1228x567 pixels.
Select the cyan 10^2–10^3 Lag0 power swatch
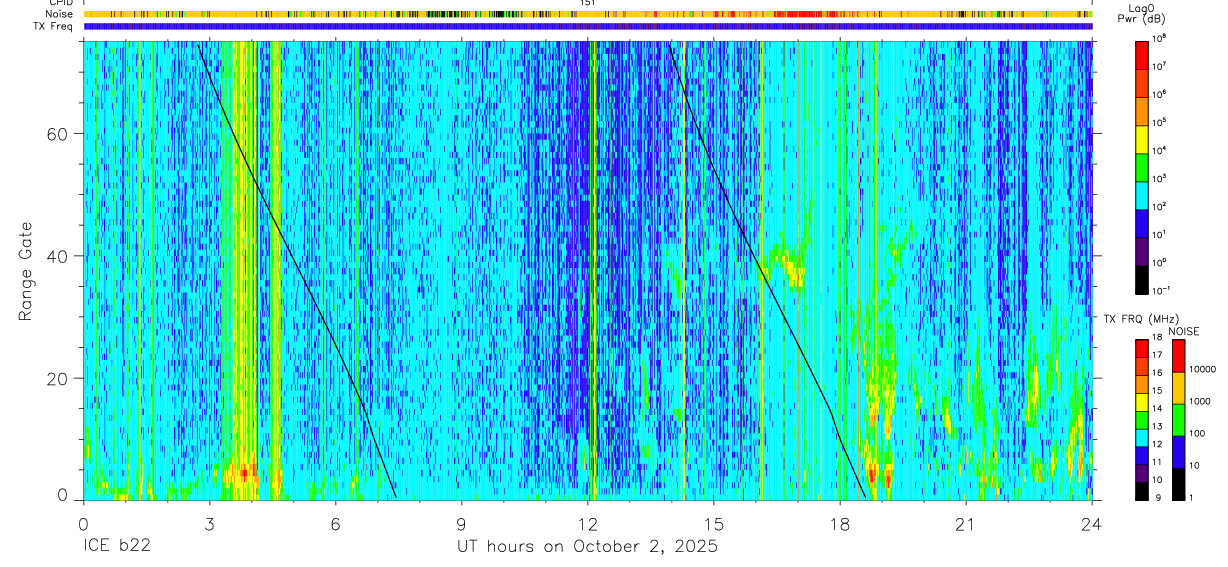tap(1143, 194)
